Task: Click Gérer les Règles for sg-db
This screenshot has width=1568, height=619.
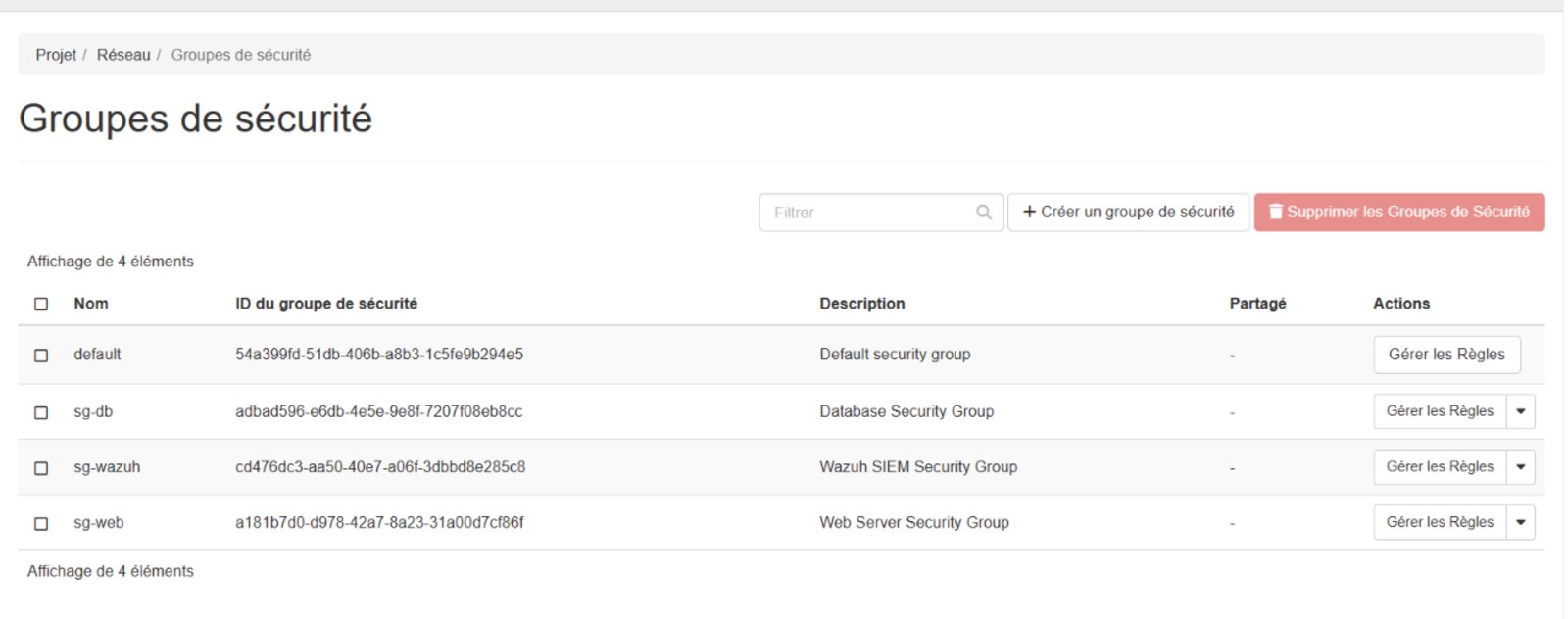Action: click(x=1440, y=411)
